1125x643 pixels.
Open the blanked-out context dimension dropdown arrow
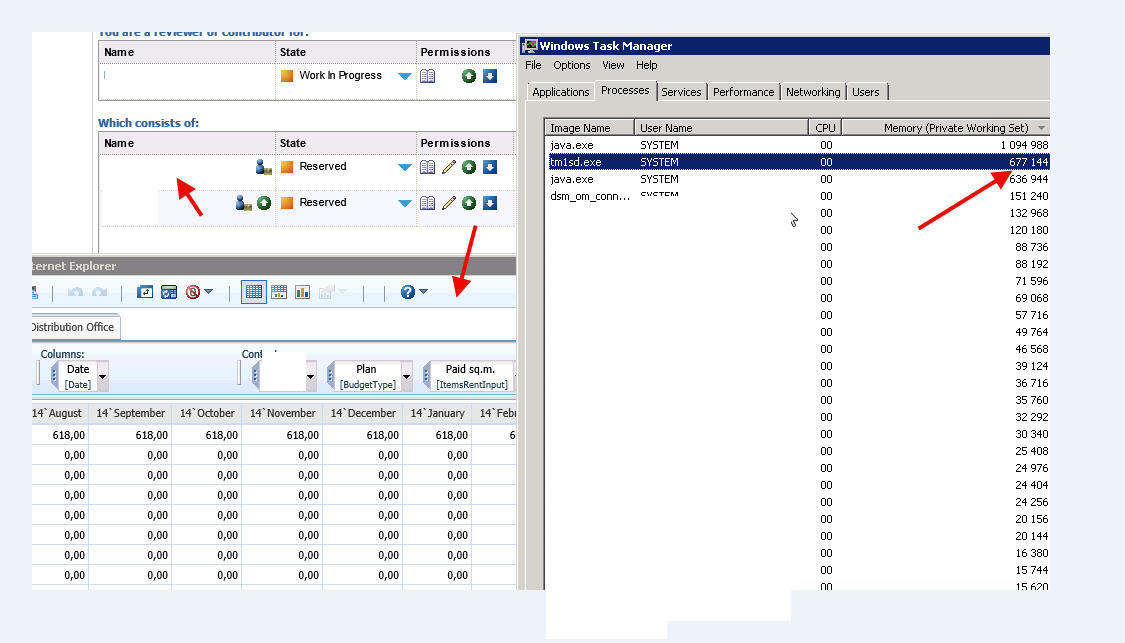pyautogui.click(x=310, y=377)
